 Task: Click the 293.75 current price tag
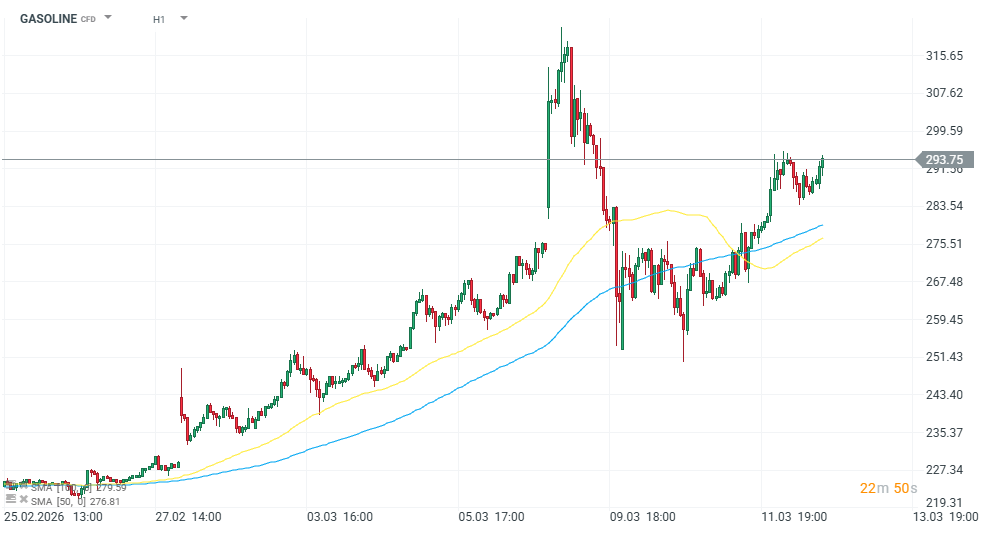[x=943, y=159]
